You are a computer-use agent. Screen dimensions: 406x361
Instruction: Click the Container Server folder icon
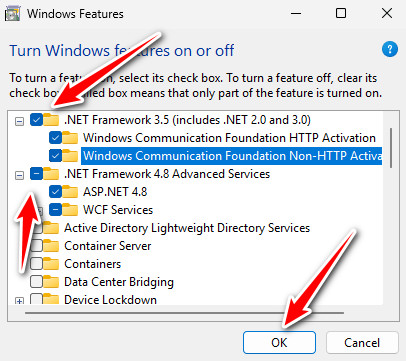pos(51,246)
